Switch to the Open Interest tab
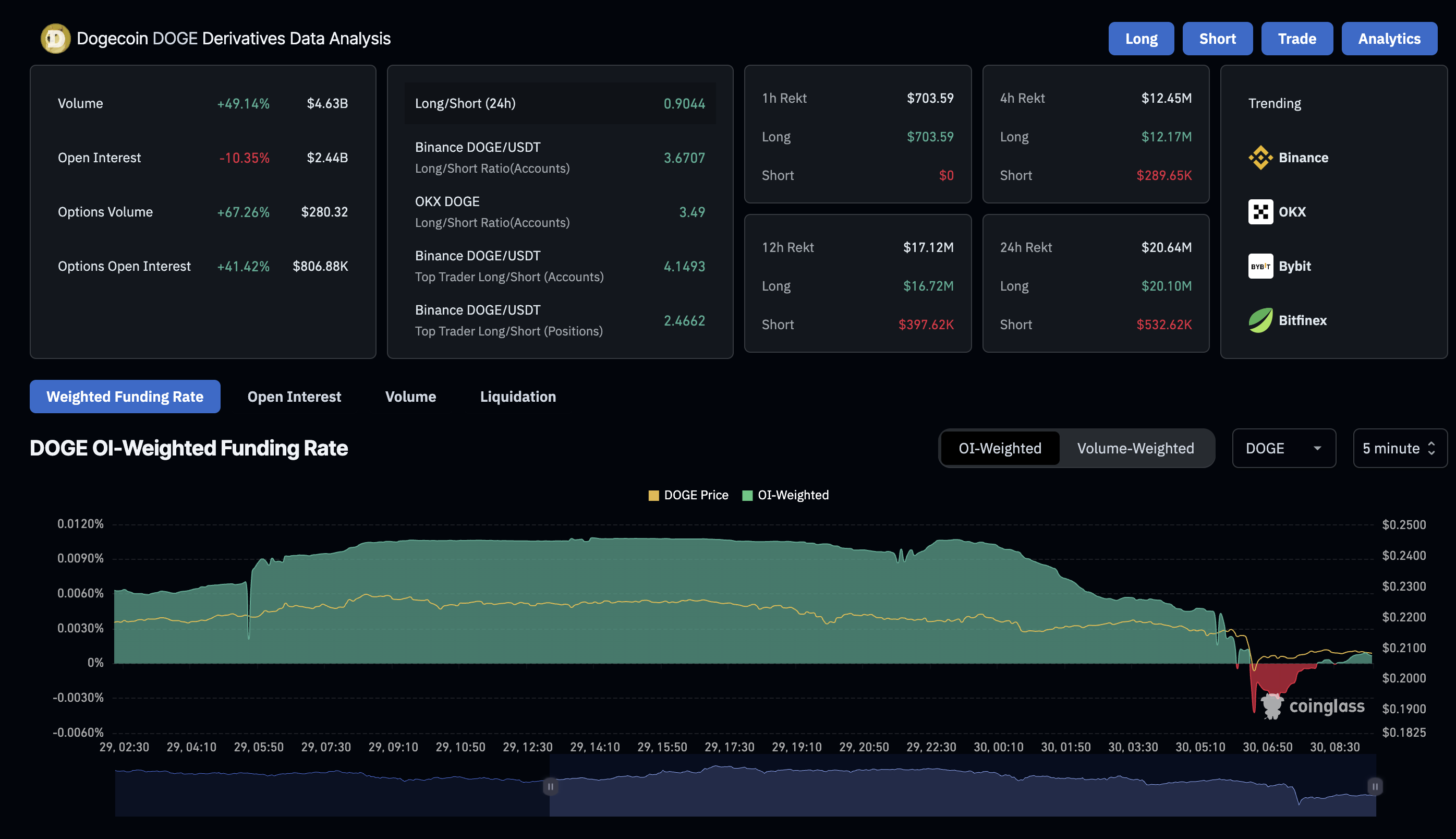Screen dimensions: 1456x839 coord(294,397)
